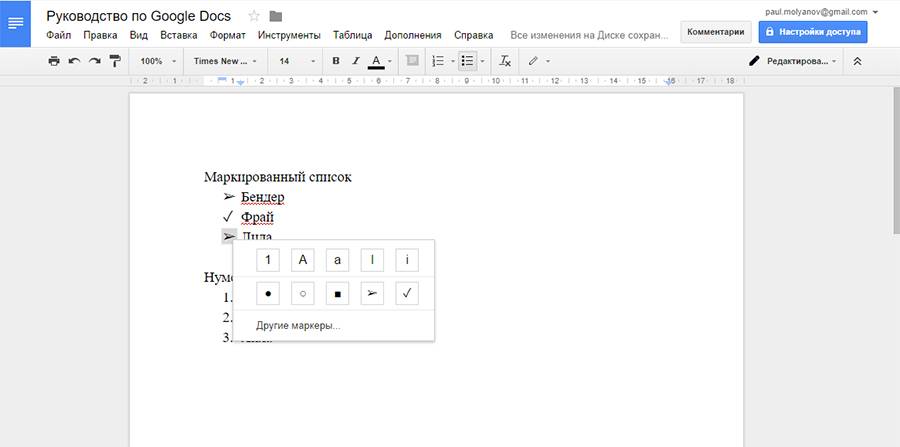Open Другие маркеры option
This screenshot has height=447, width=900.
click(x=298, y=326)
